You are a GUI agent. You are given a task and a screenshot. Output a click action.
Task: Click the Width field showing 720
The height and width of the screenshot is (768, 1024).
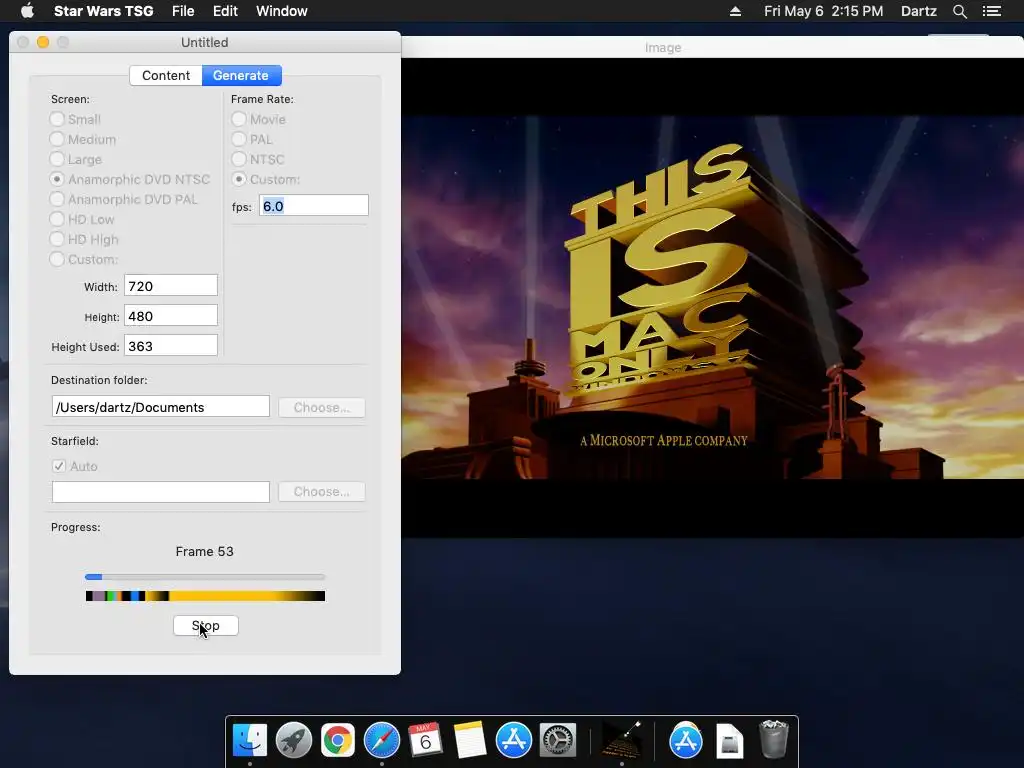click(x=171, y=285)
